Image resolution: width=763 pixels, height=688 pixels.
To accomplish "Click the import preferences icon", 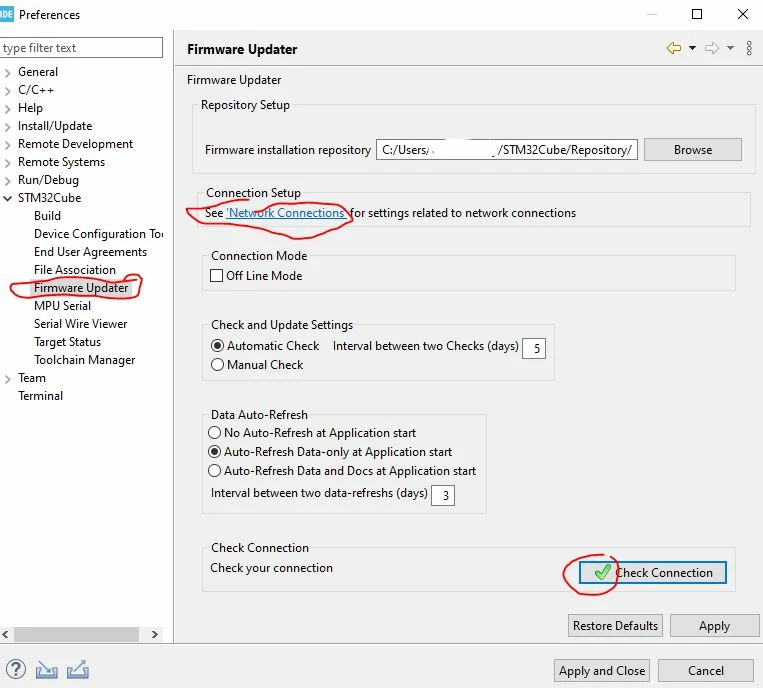I will pos(46,670).
